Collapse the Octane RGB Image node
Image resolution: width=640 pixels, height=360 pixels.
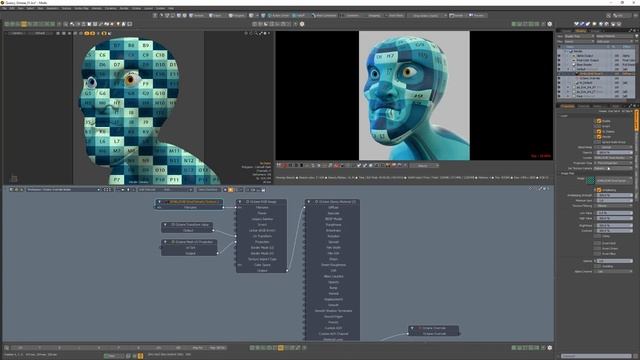240,202
